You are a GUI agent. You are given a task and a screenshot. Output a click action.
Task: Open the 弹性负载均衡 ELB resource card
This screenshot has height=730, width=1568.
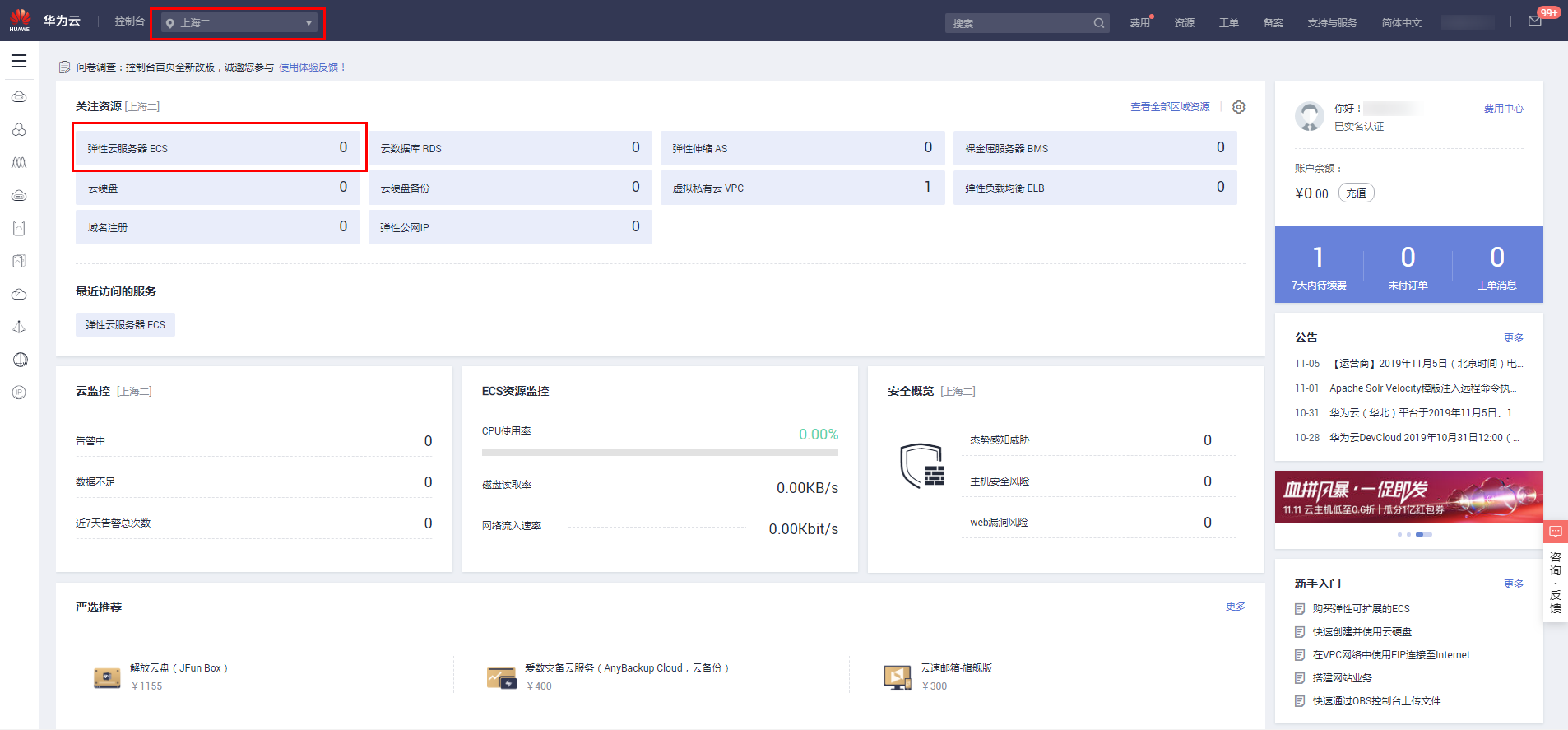click(x=1095, y=188)
